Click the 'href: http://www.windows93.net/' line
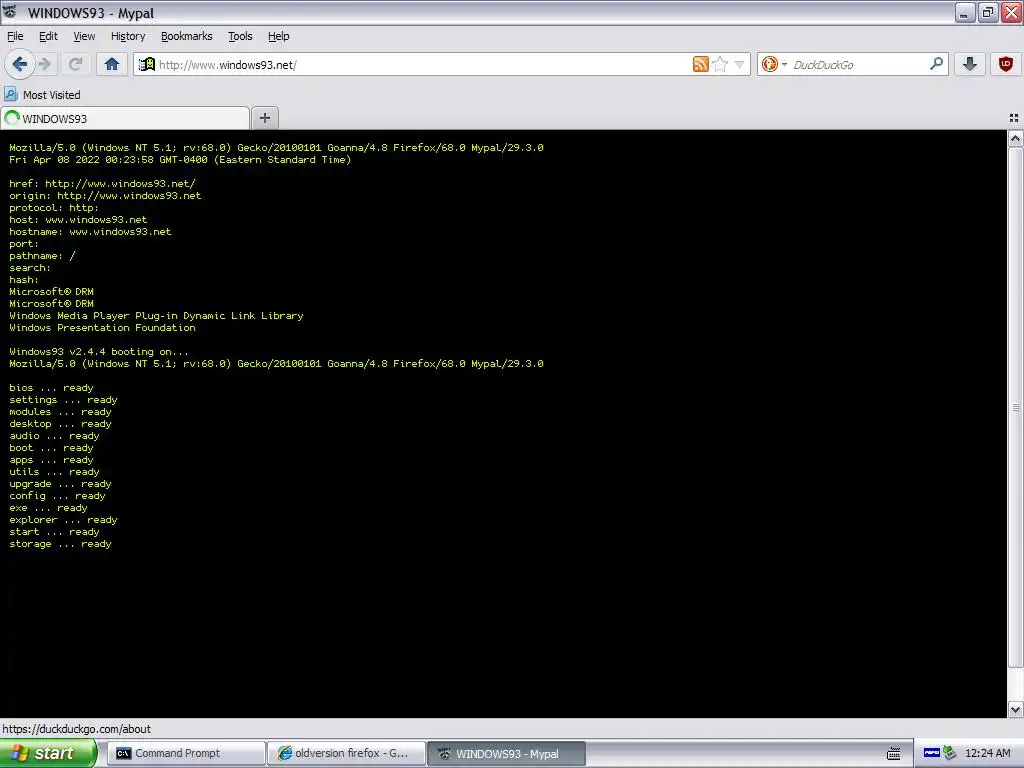Screen dimensions: 1024x768 (102, 184)
